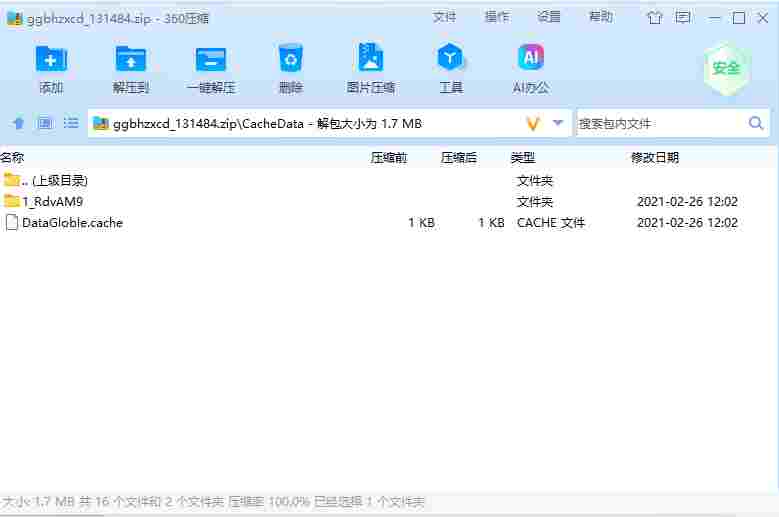The image size is (779, 517).
Task: Click the 一键解压 (one-click extract) icon
Action: point(211,60)
